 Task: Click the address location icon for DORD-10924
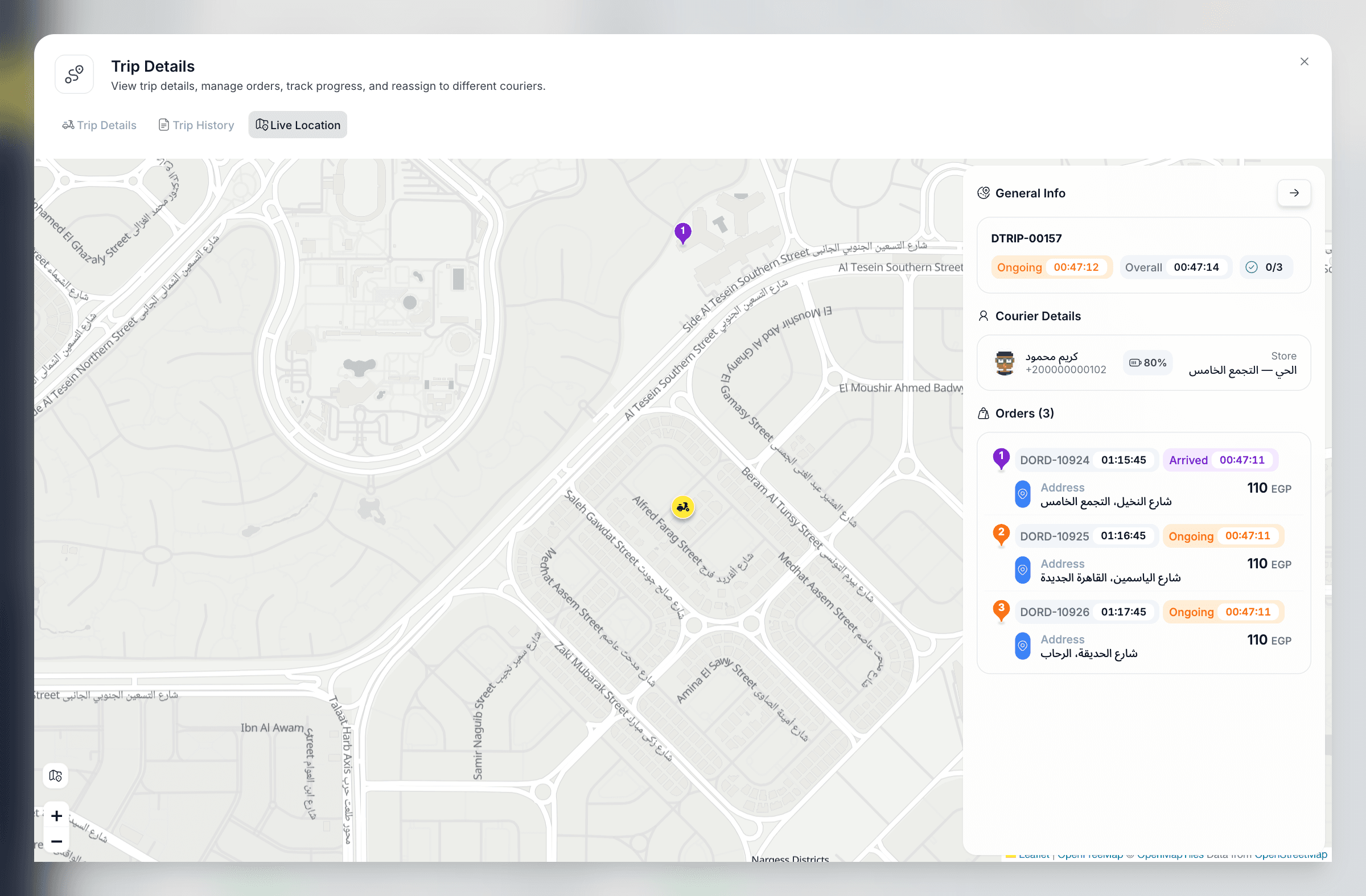(x=1022, y=494)
